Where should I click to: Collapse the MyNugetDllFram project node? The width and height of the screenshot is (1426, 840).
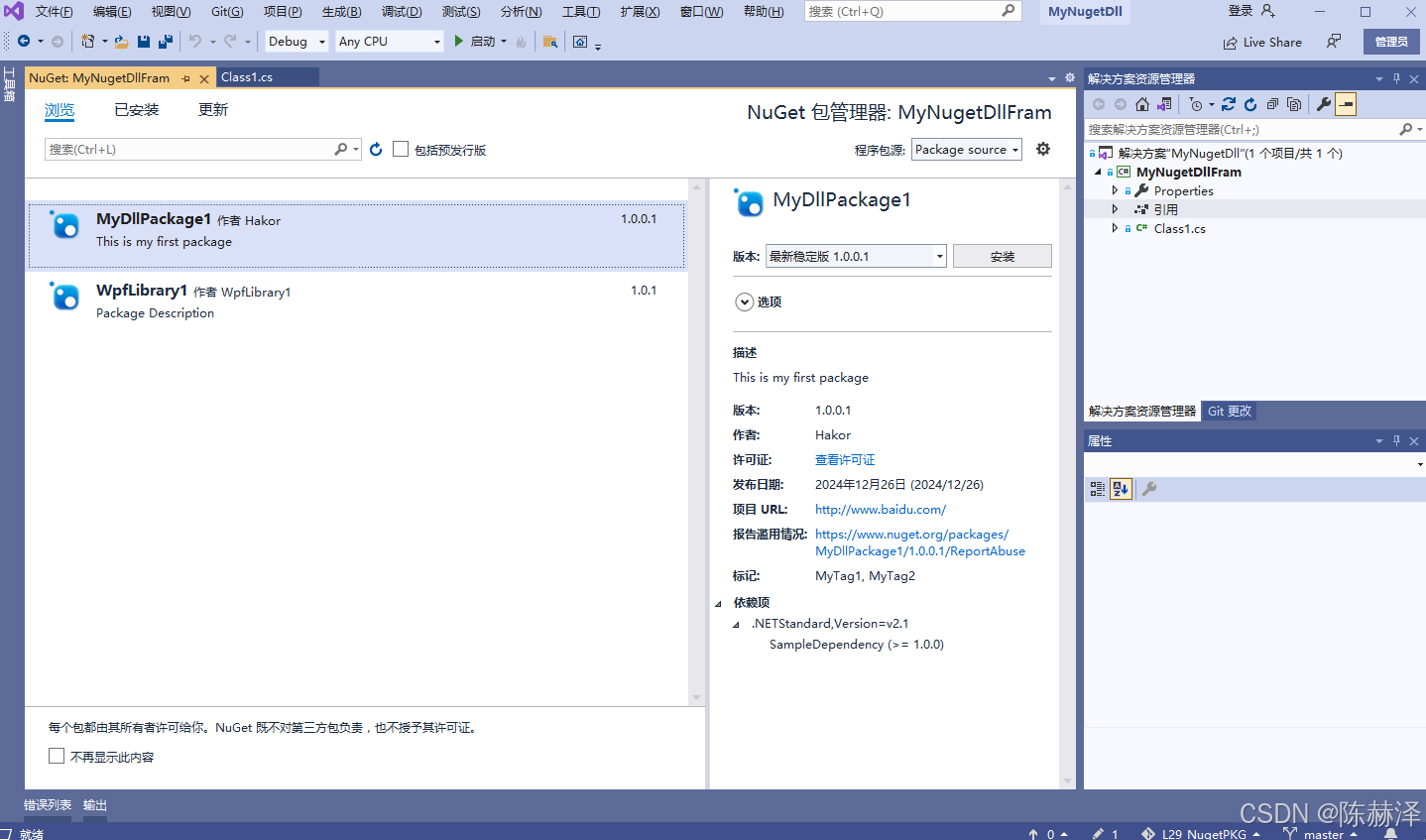tap(1098, 172)
